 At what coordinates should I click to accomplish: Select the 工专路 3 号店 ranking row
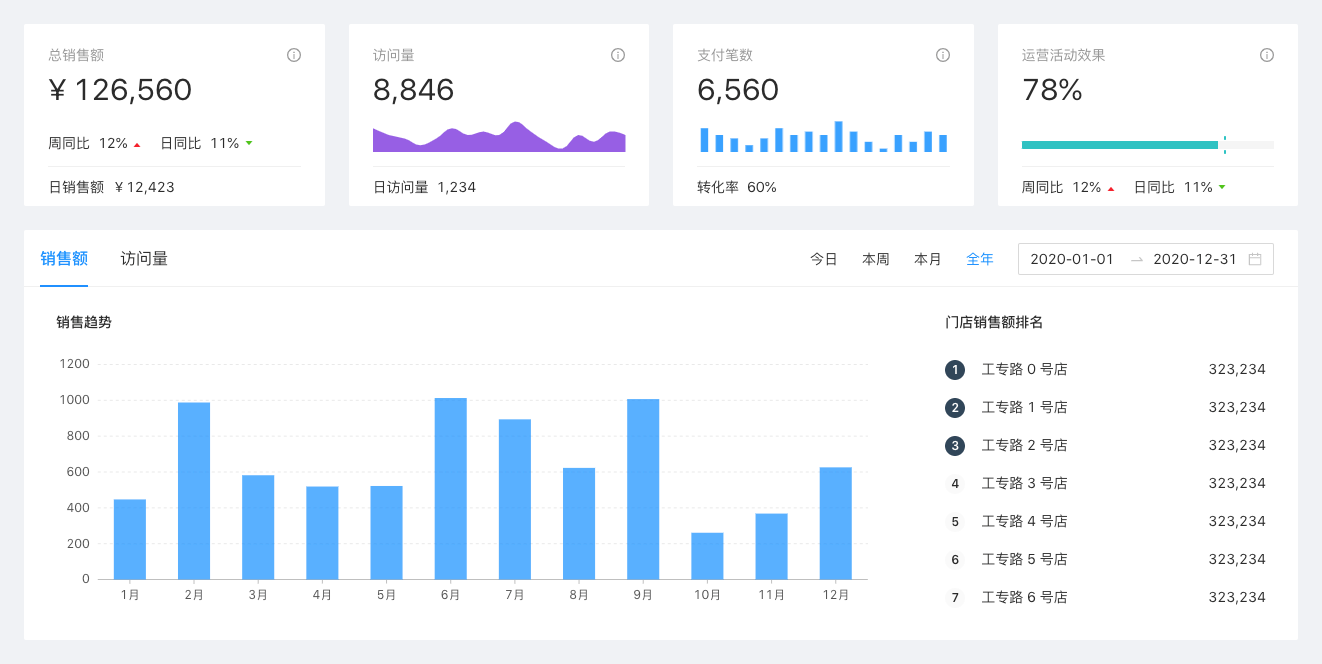(1105, 484)
